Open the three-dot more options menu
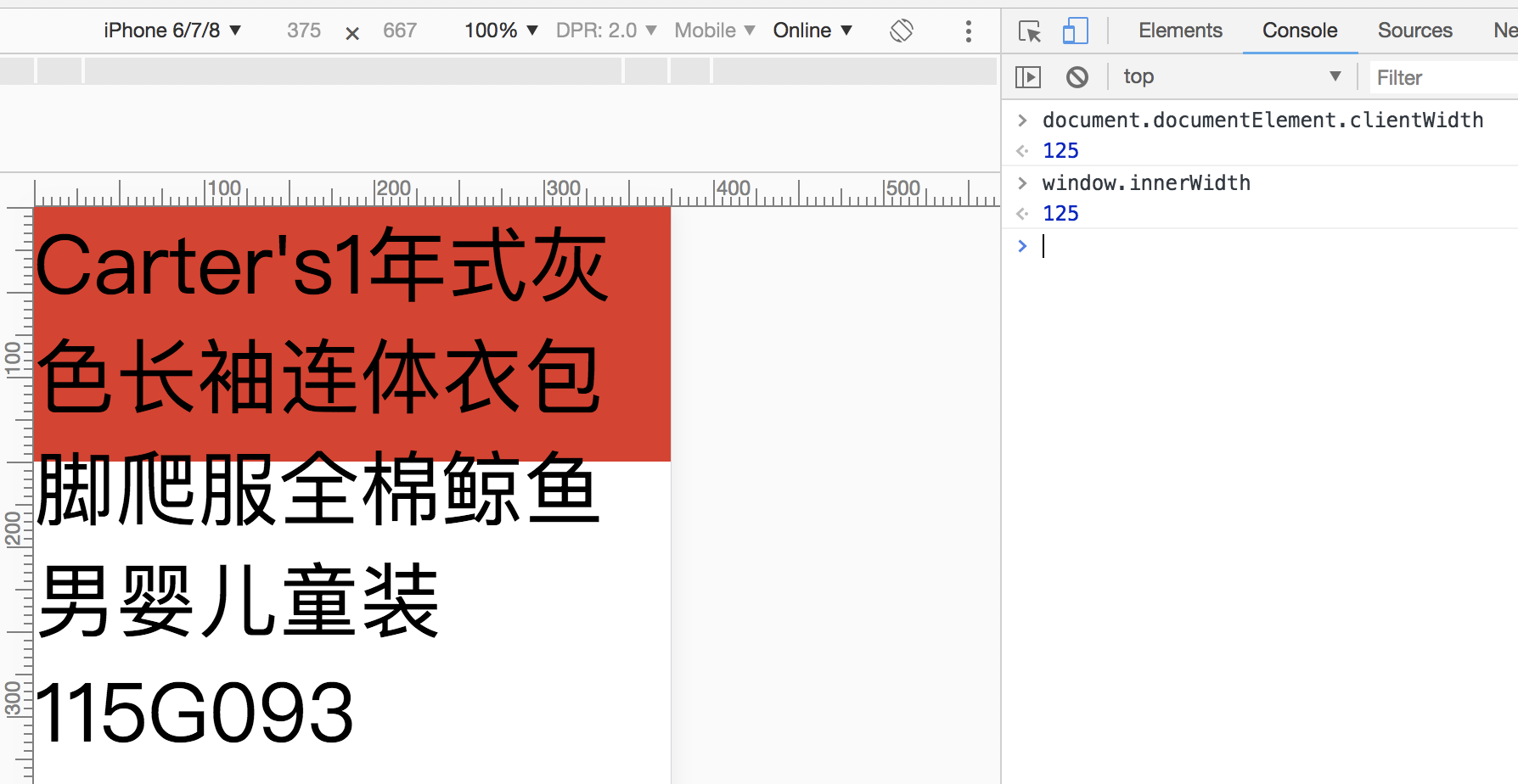The width and height of the screenshot is (1518, 784). pos(968,31)
